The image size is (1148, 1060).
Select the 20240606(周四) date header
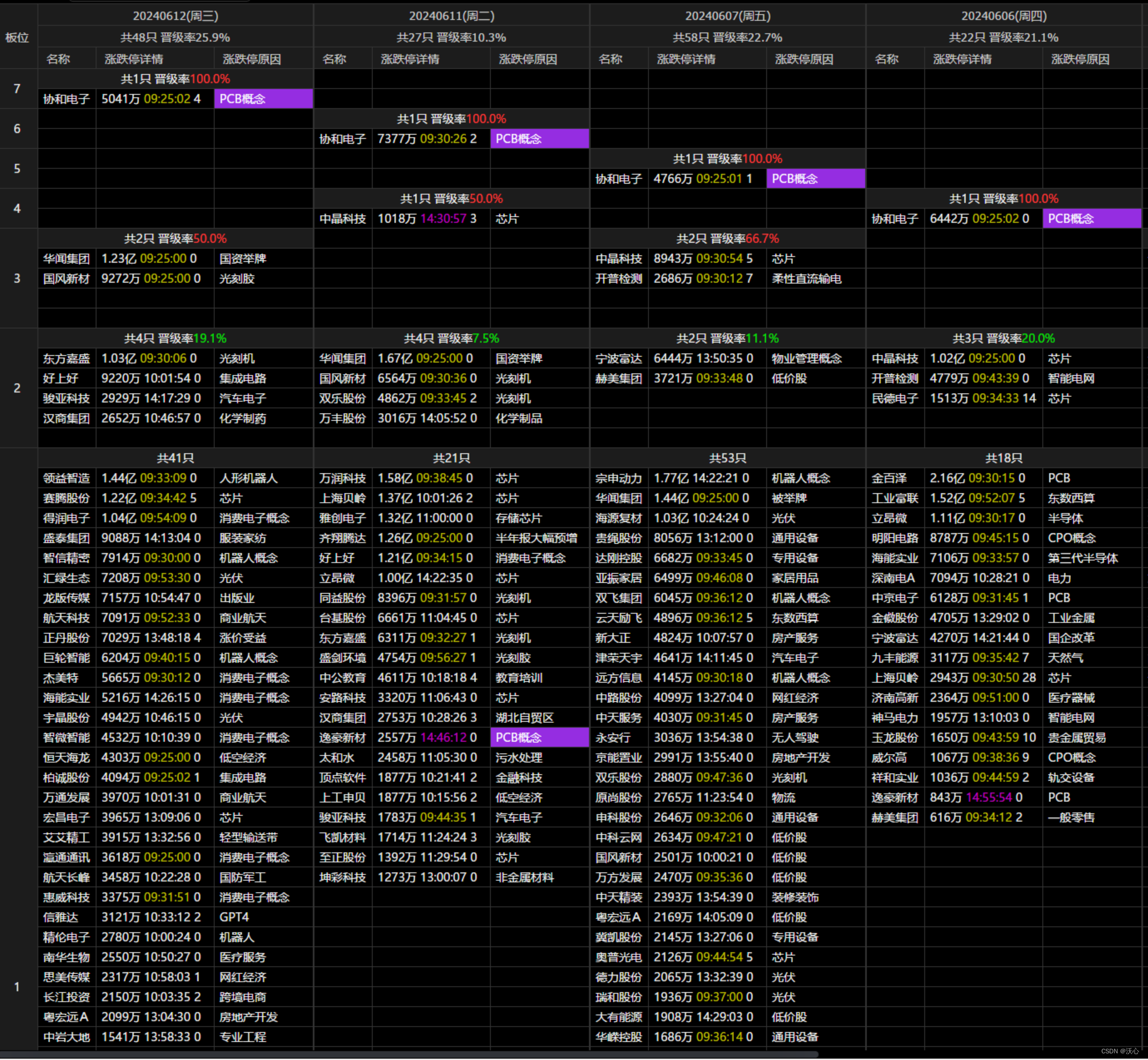(x=1004, y=16)
